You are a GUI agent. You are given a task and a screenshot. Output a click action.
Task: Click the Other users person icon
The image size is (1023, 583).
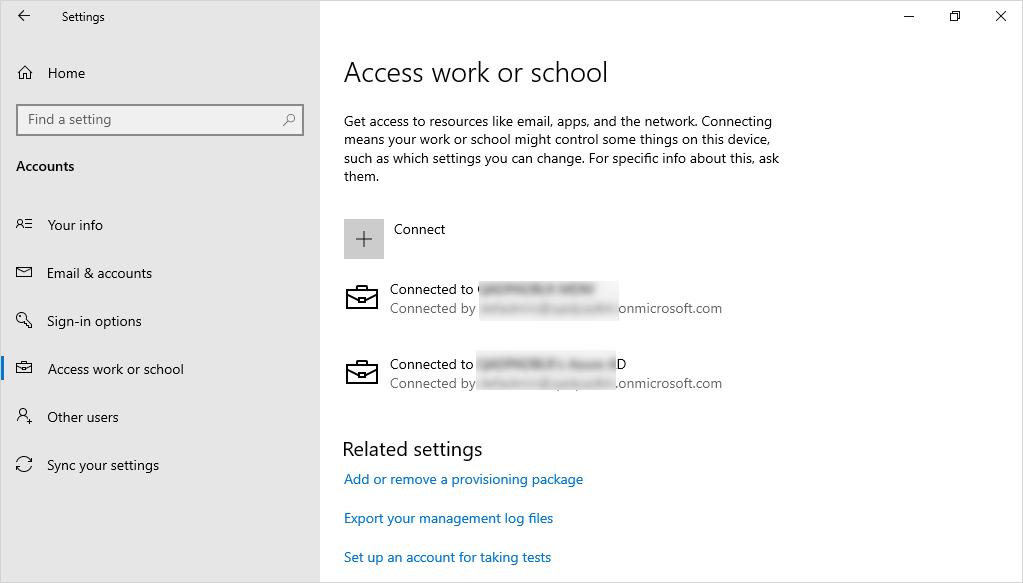click(x=25, y=417)
